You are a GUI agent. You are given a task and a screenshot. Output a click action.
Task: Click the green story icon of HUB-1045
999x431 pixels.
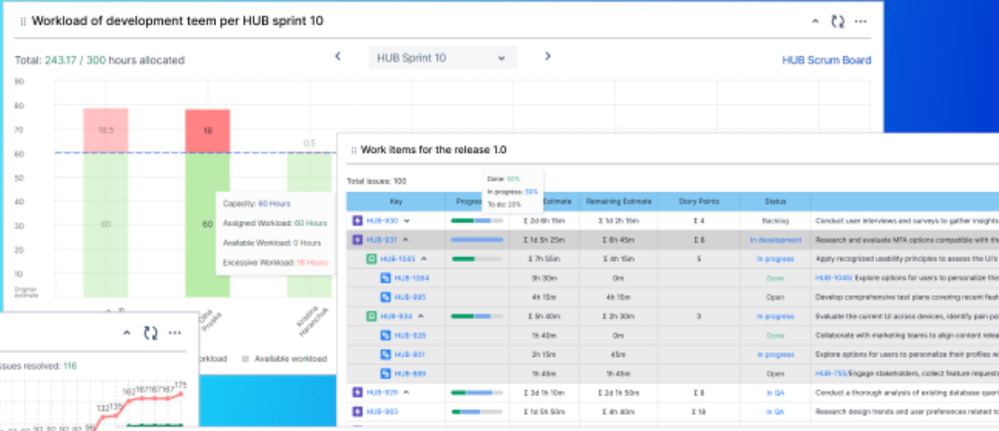[371, 259]
